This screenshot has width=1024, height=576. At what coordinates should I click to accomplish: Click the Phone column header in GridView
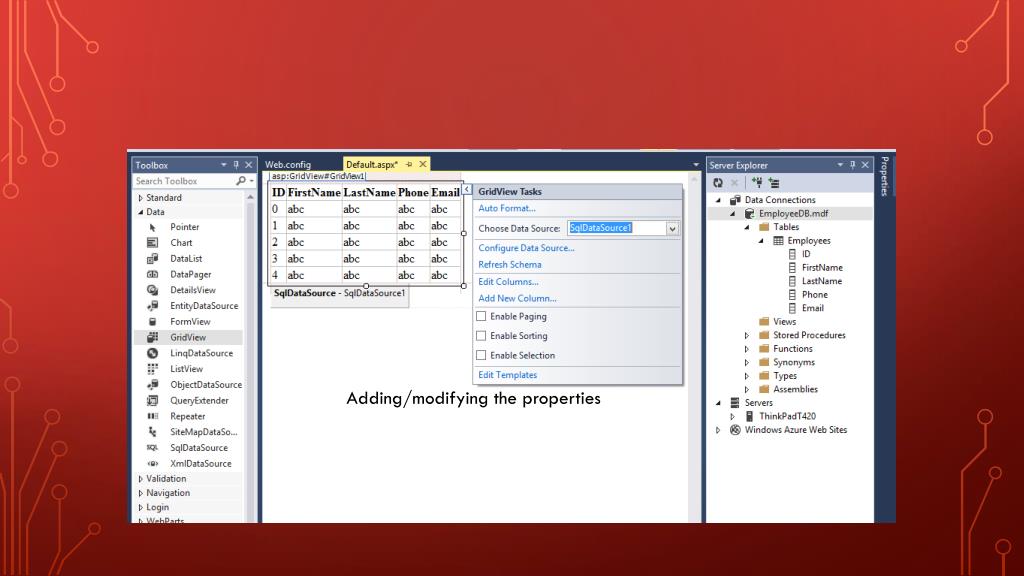tap(413, 193)
